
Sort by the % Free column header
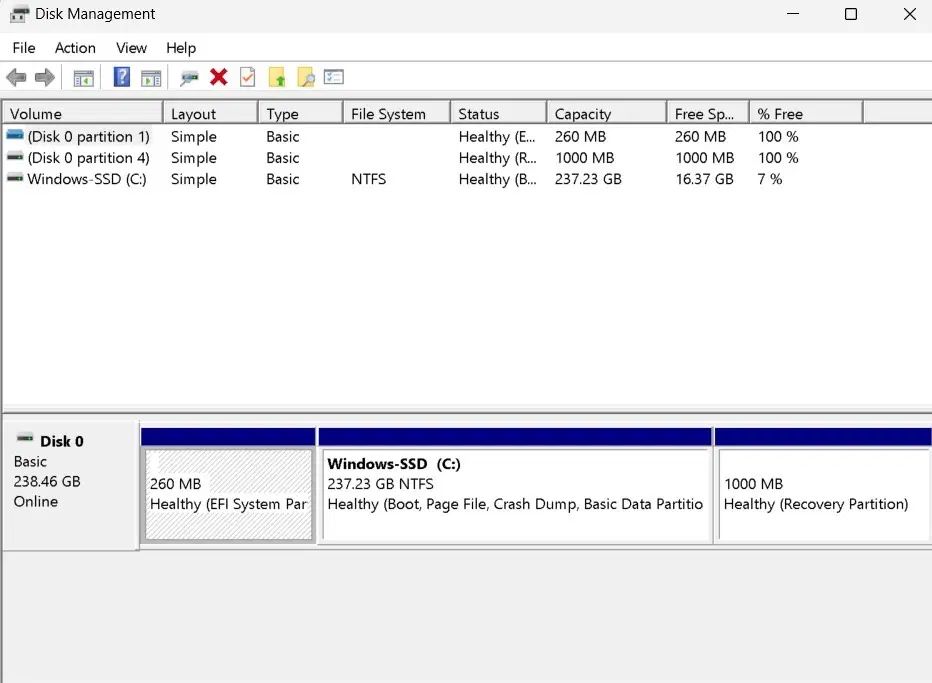coord(806,114)
